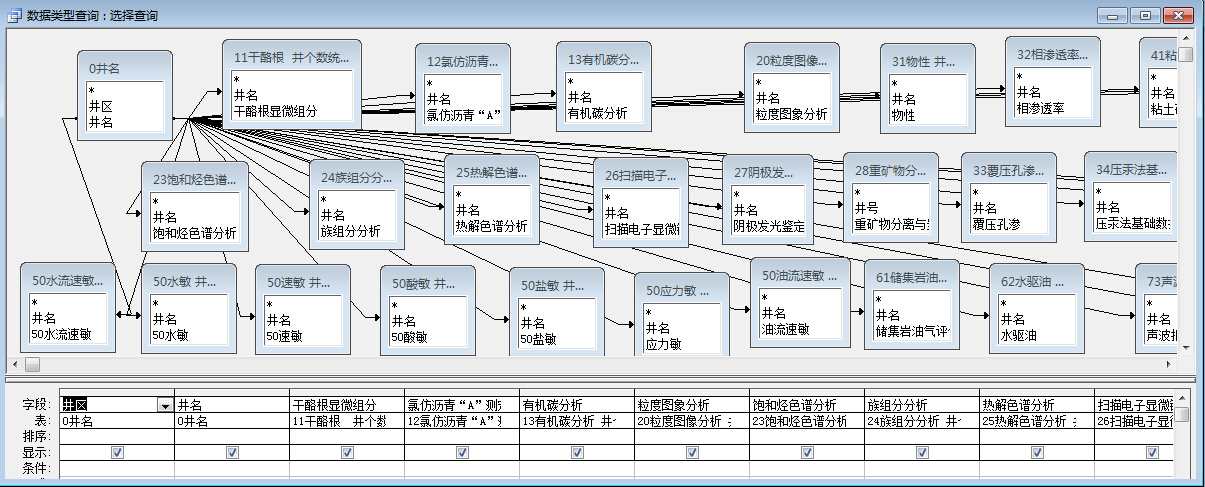The image size is (1205, 487).
Task: Click title bar of 61储集岩油 table box
Action: pos(910,277)
